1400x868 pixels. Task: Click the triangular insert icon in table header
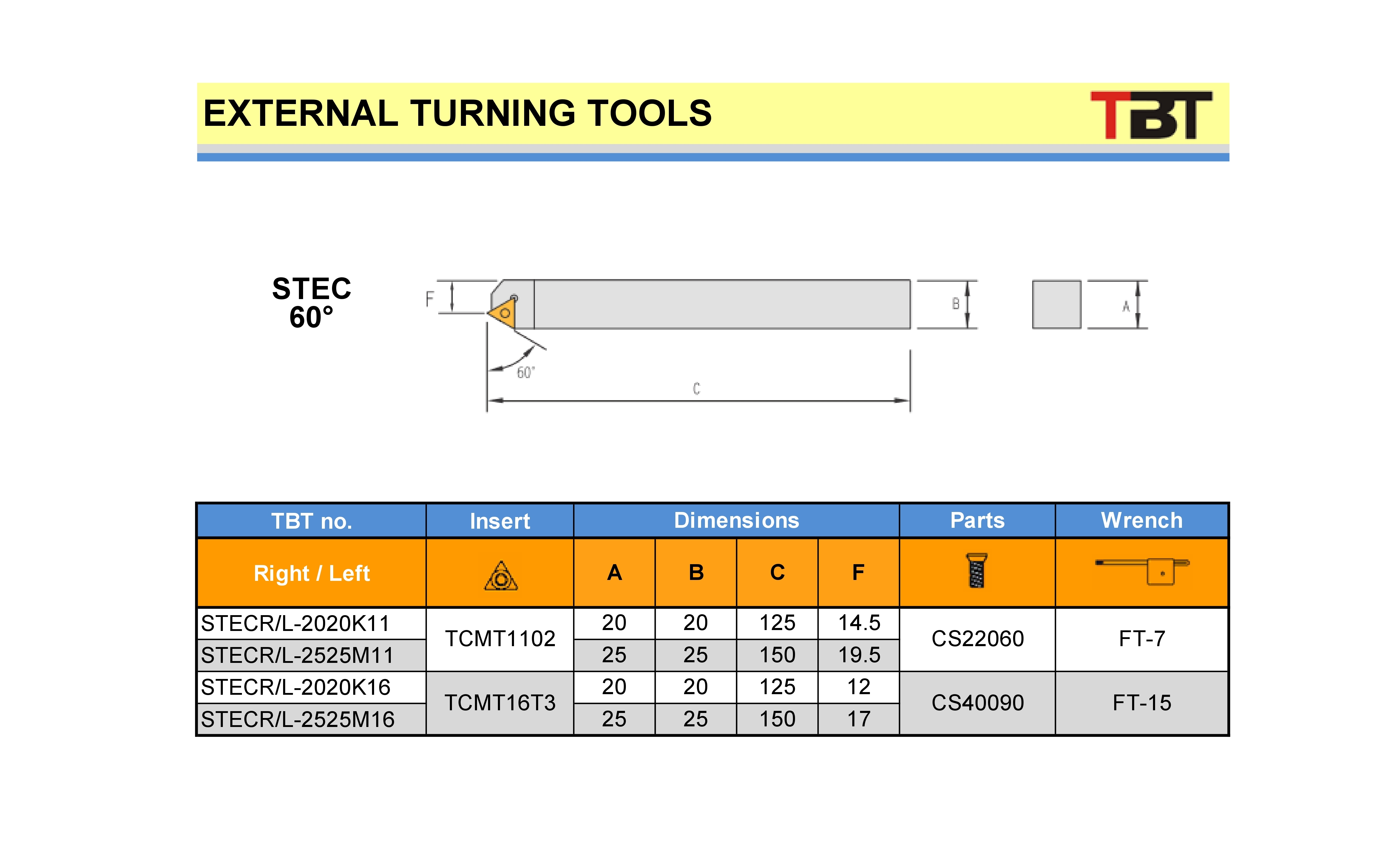pos(501,576)
